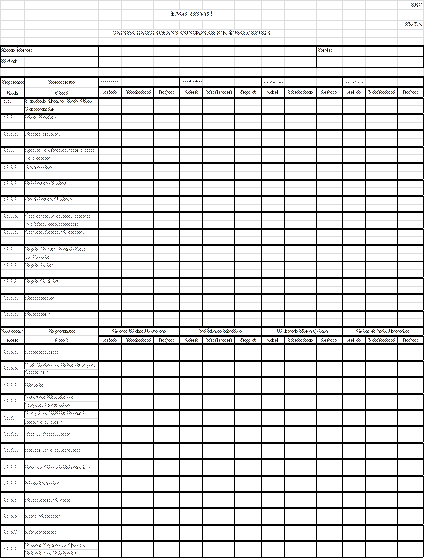Click the wide blank field beside the second header label
Screen dimensions: 424x558
tap(207, 62)
